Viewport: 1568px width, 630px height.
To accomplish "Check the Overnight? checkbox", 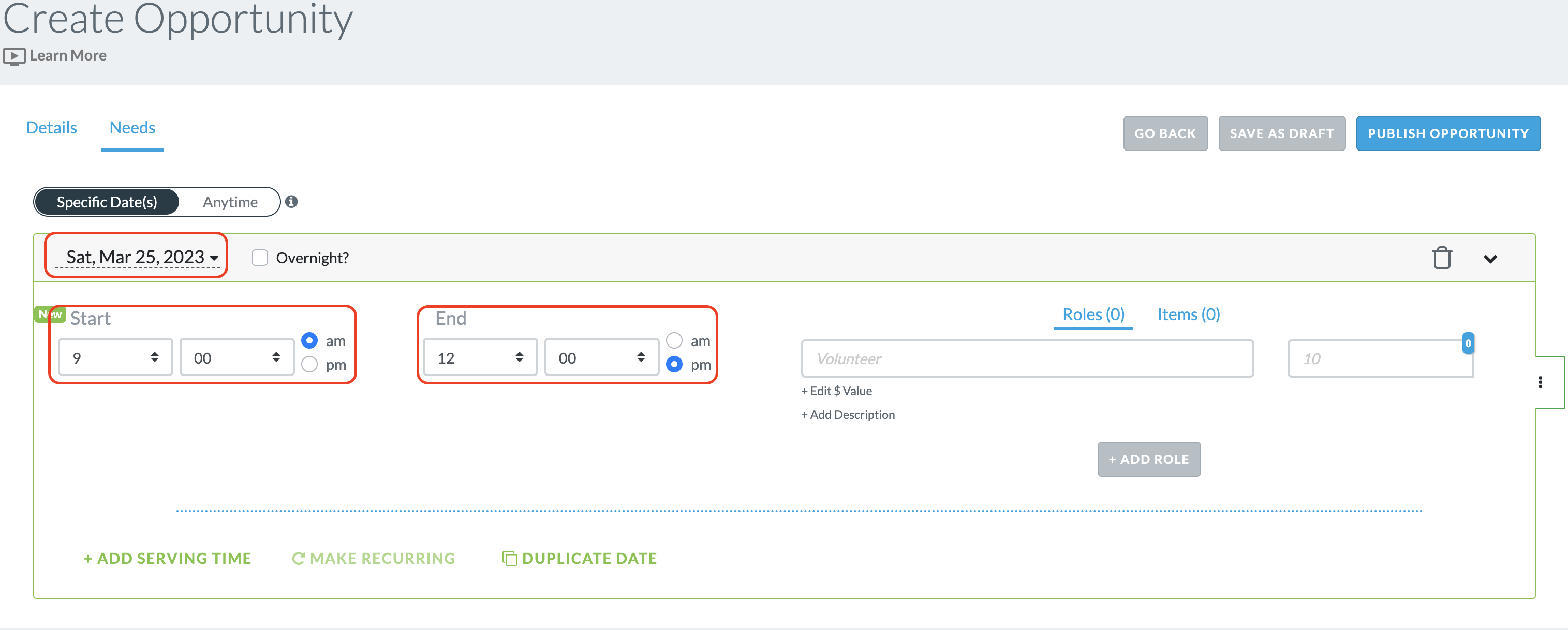I will [260, 258].
